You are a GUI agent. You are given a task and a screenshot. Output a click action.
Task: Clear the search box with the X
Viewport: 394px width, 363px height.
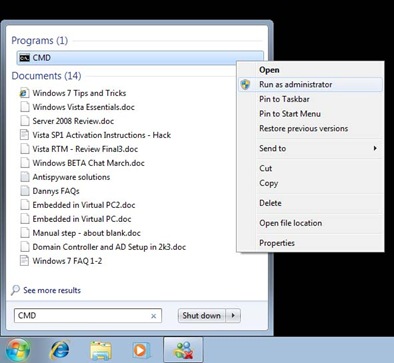(x=153, y=316)
